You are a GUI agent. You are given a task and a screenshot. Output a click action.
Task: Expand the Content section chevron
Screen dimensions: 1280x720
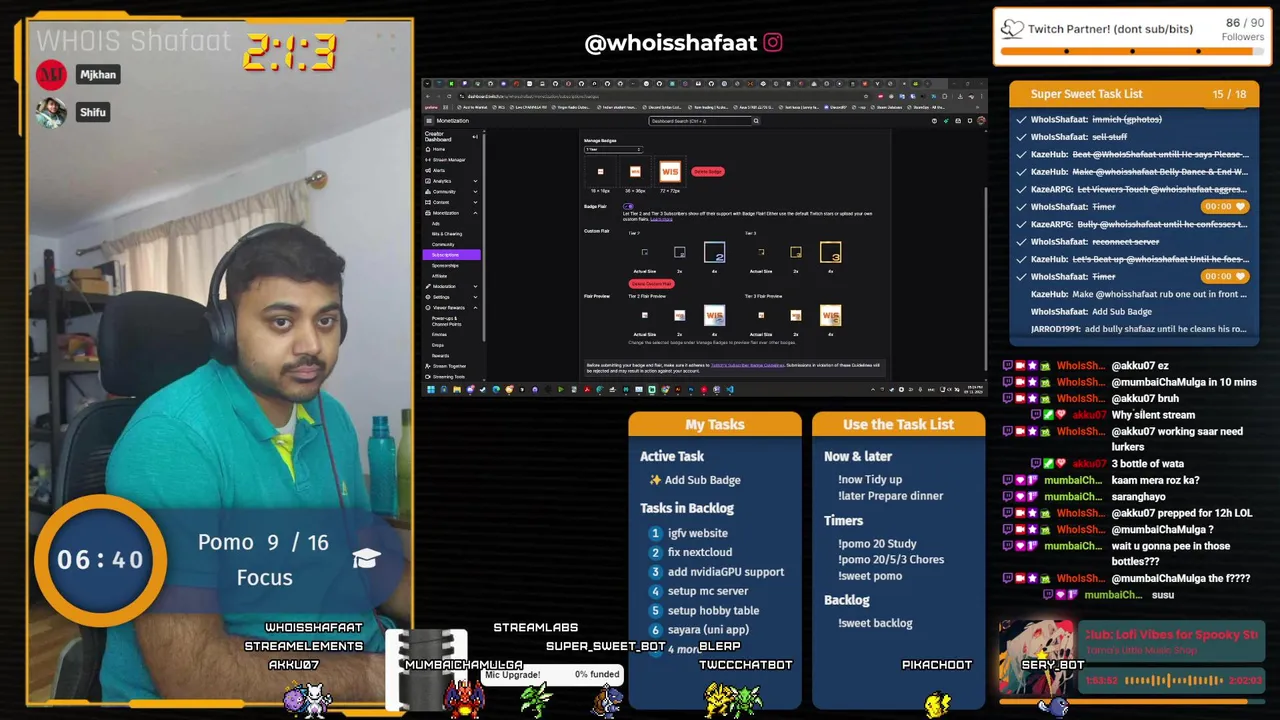pyautogui.click(x=475, y=202)
